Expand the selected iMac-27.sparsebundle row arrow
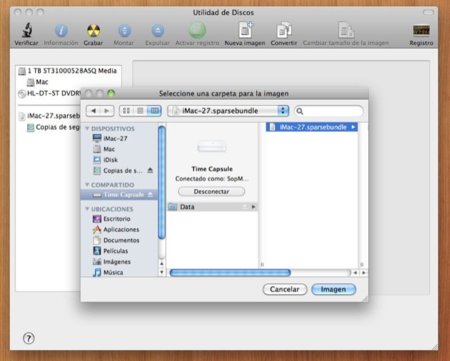 [x=353, y=127]
